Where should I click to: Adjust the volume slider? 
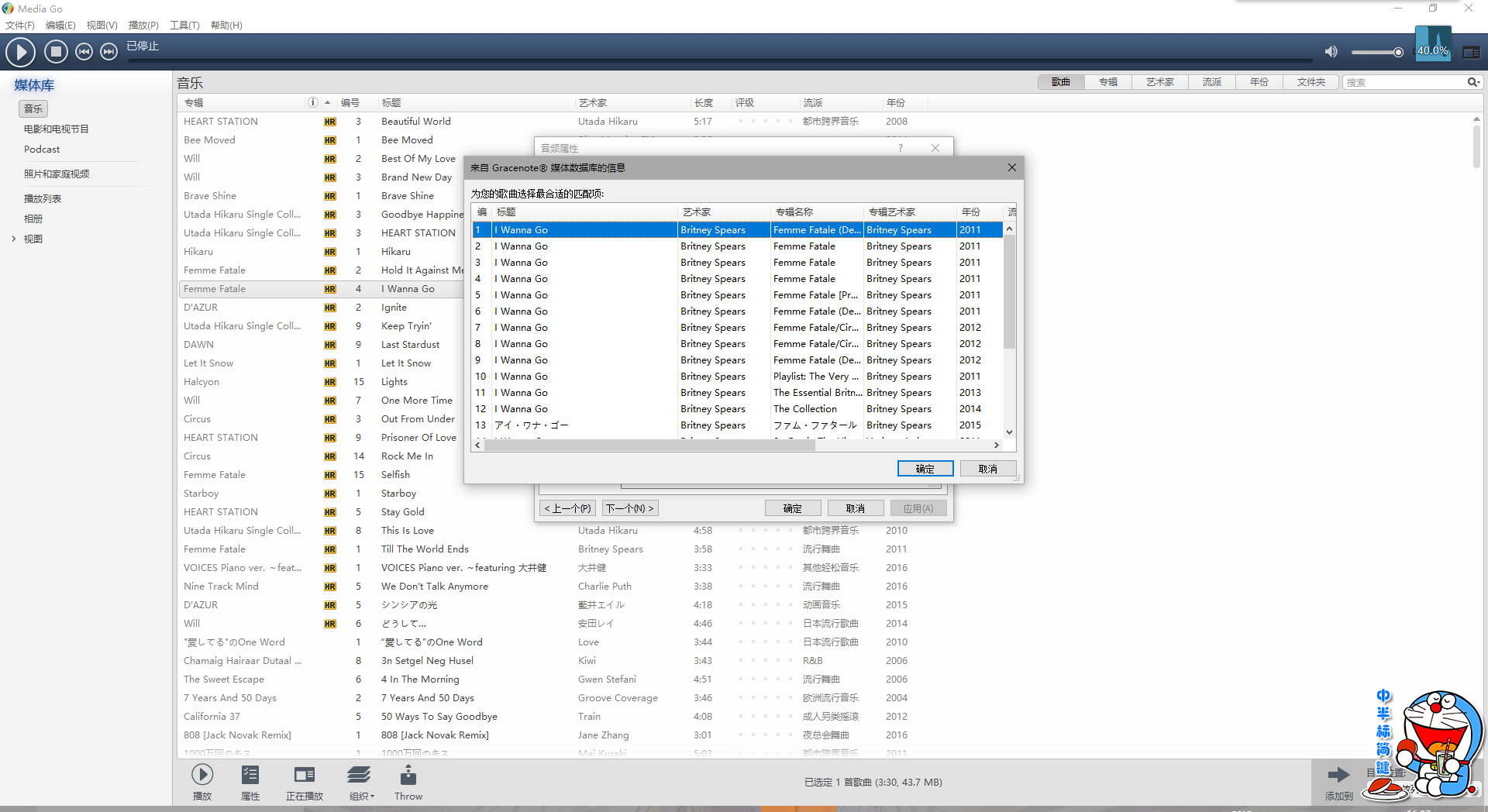(1377, 52)
